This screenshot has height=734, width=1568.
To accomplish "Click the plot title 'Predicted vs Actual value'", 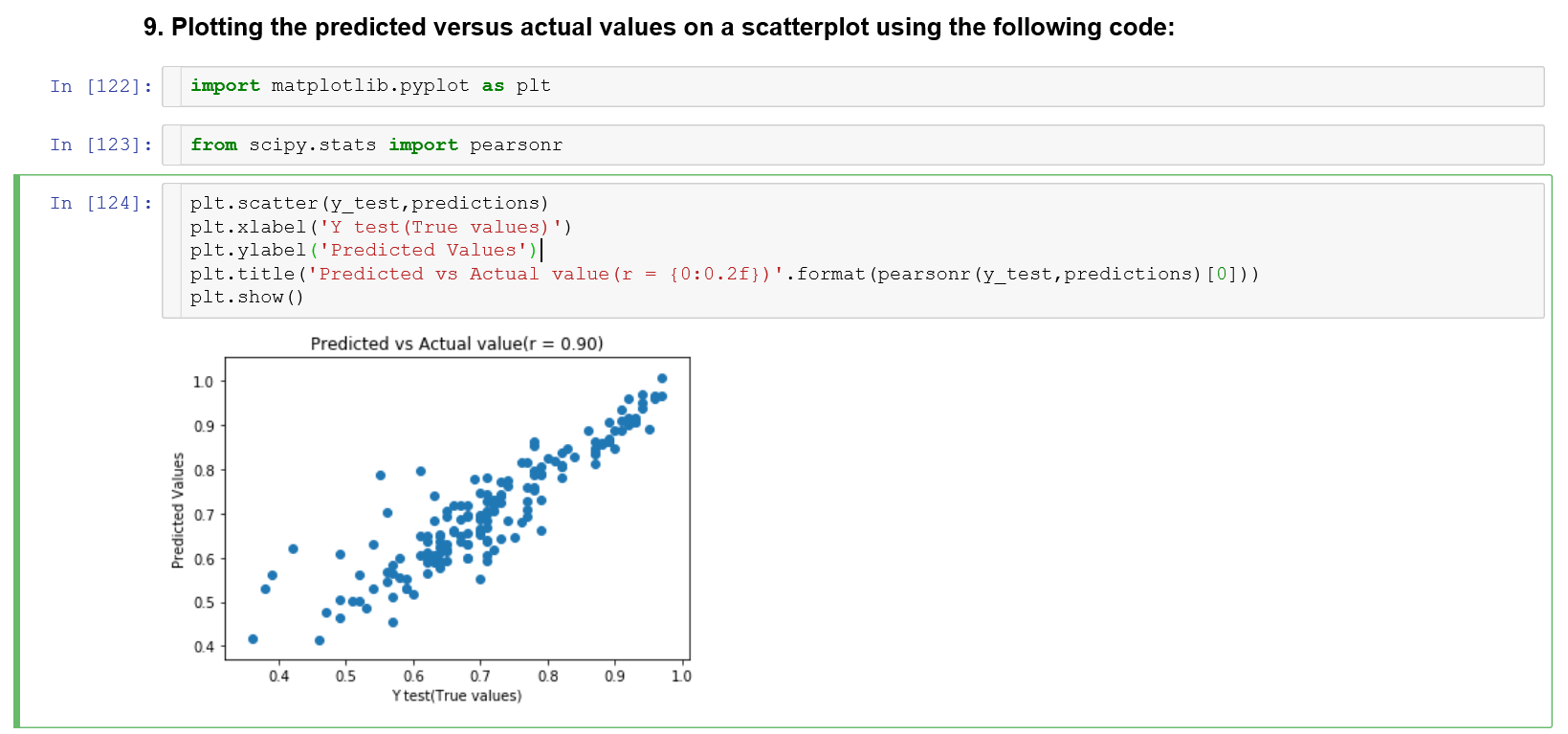I will [x=456, y=344].
